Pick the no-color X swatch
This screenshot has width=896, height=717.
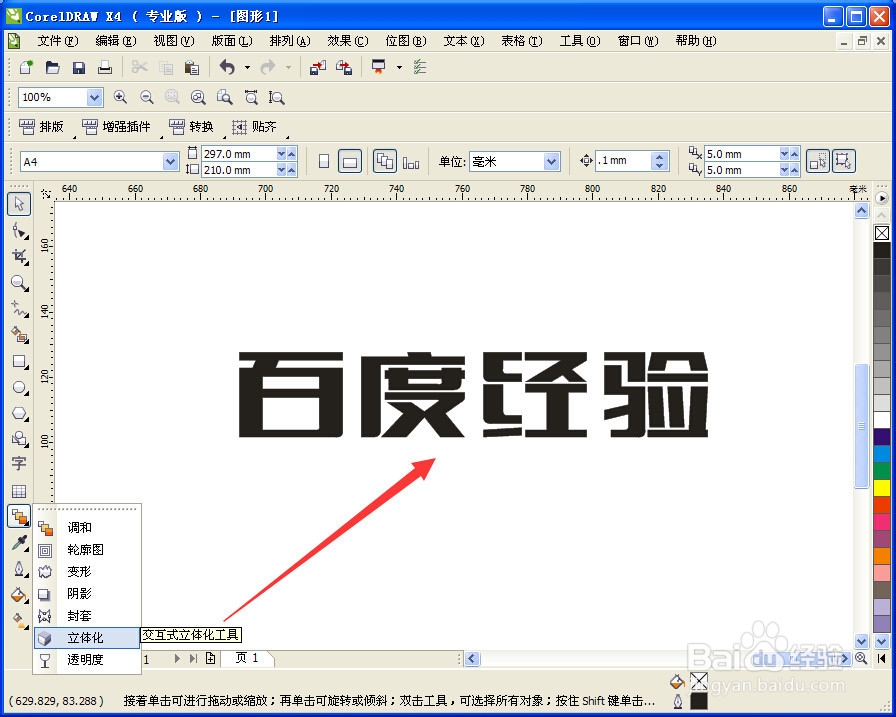(882, 233)
